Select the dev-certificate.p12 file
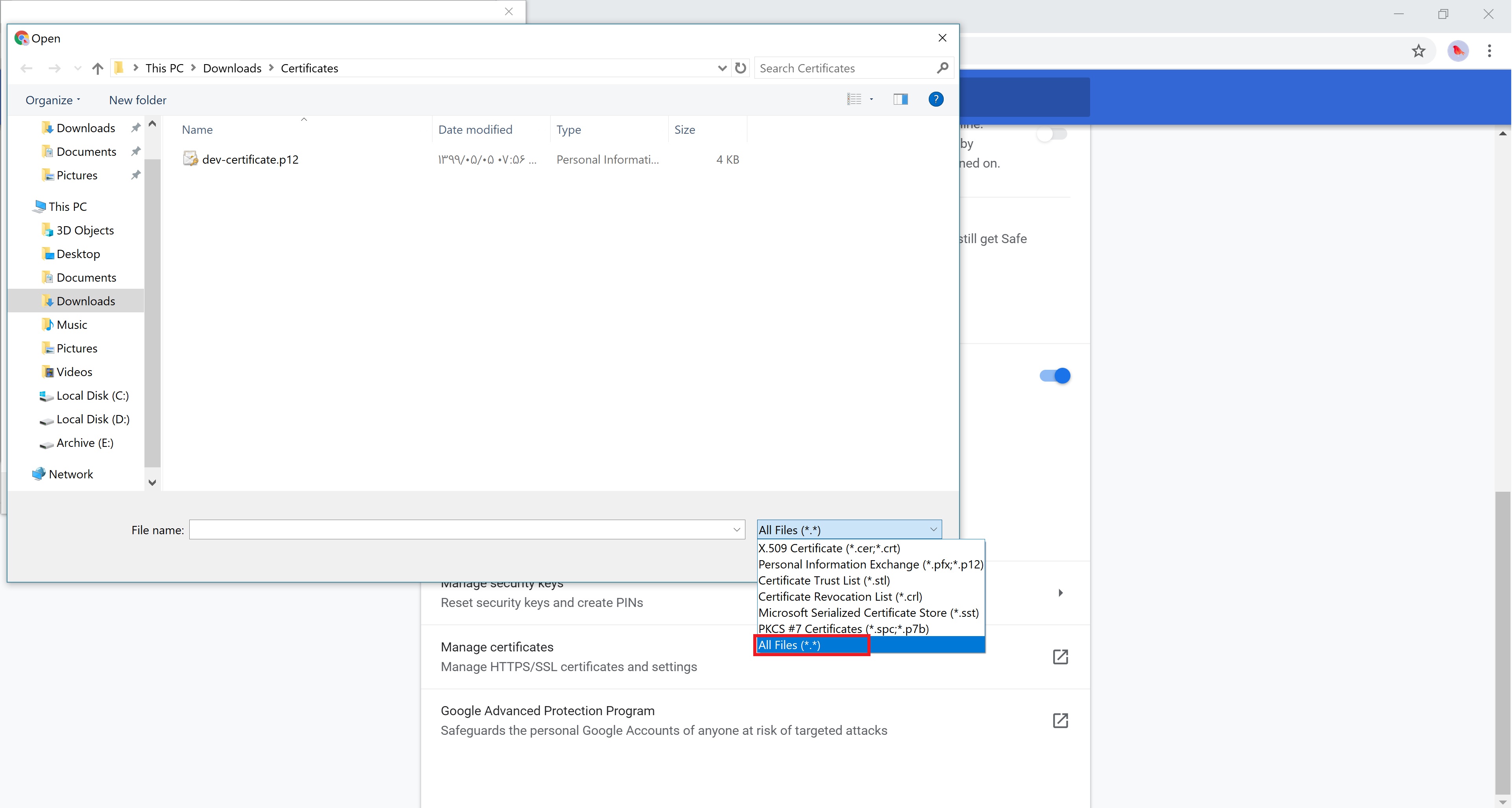This screenshot has width=1512, height=808. point(250,160)
